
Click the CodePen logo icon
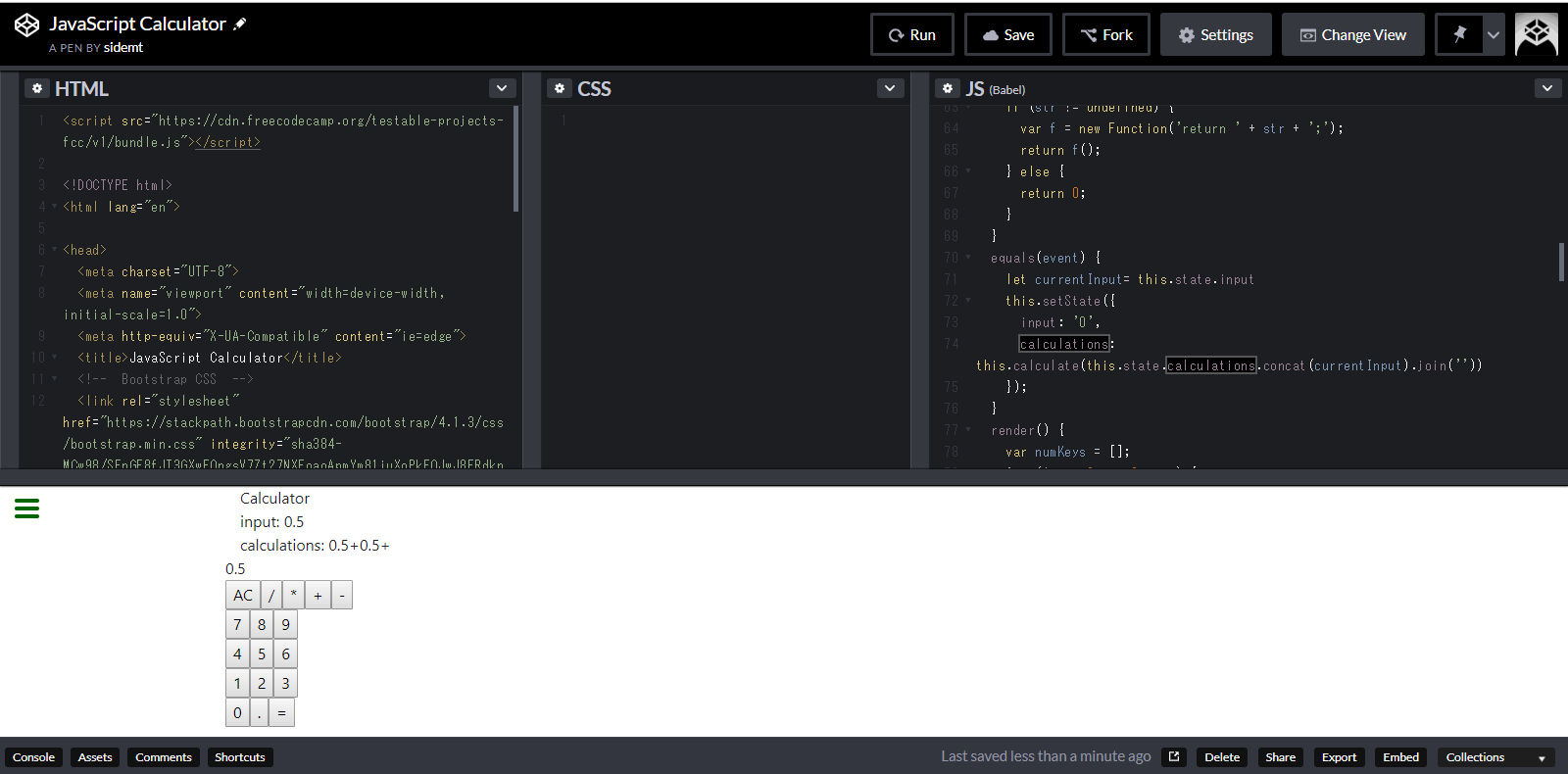click(26, 25)
